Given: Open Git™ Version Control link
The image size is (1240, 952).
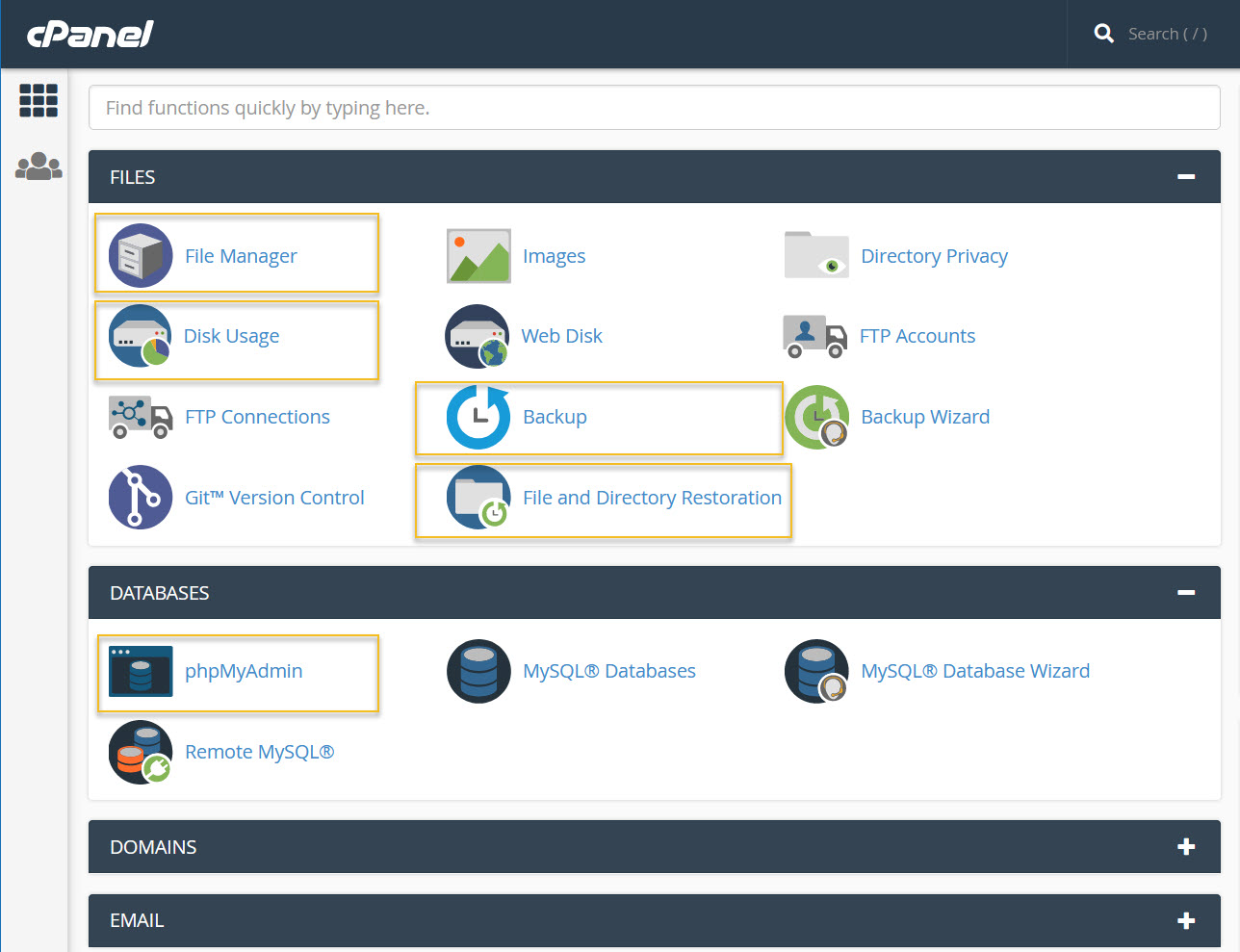Looking at the screenshot, I should click(274, 498).
